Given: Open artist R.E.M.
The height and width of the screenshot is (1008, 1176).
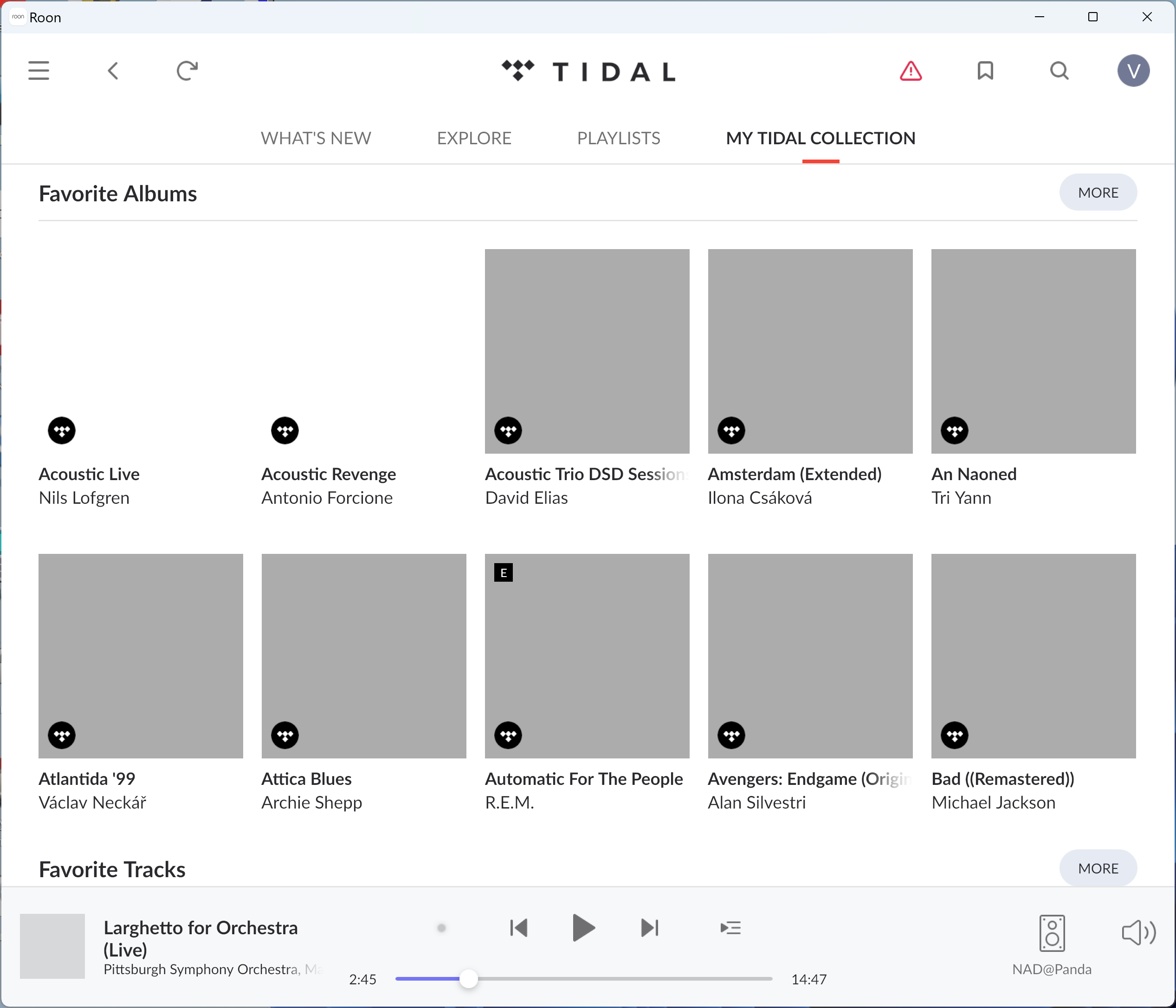Looking at the screenshot, I should click(x=509, y=803).
